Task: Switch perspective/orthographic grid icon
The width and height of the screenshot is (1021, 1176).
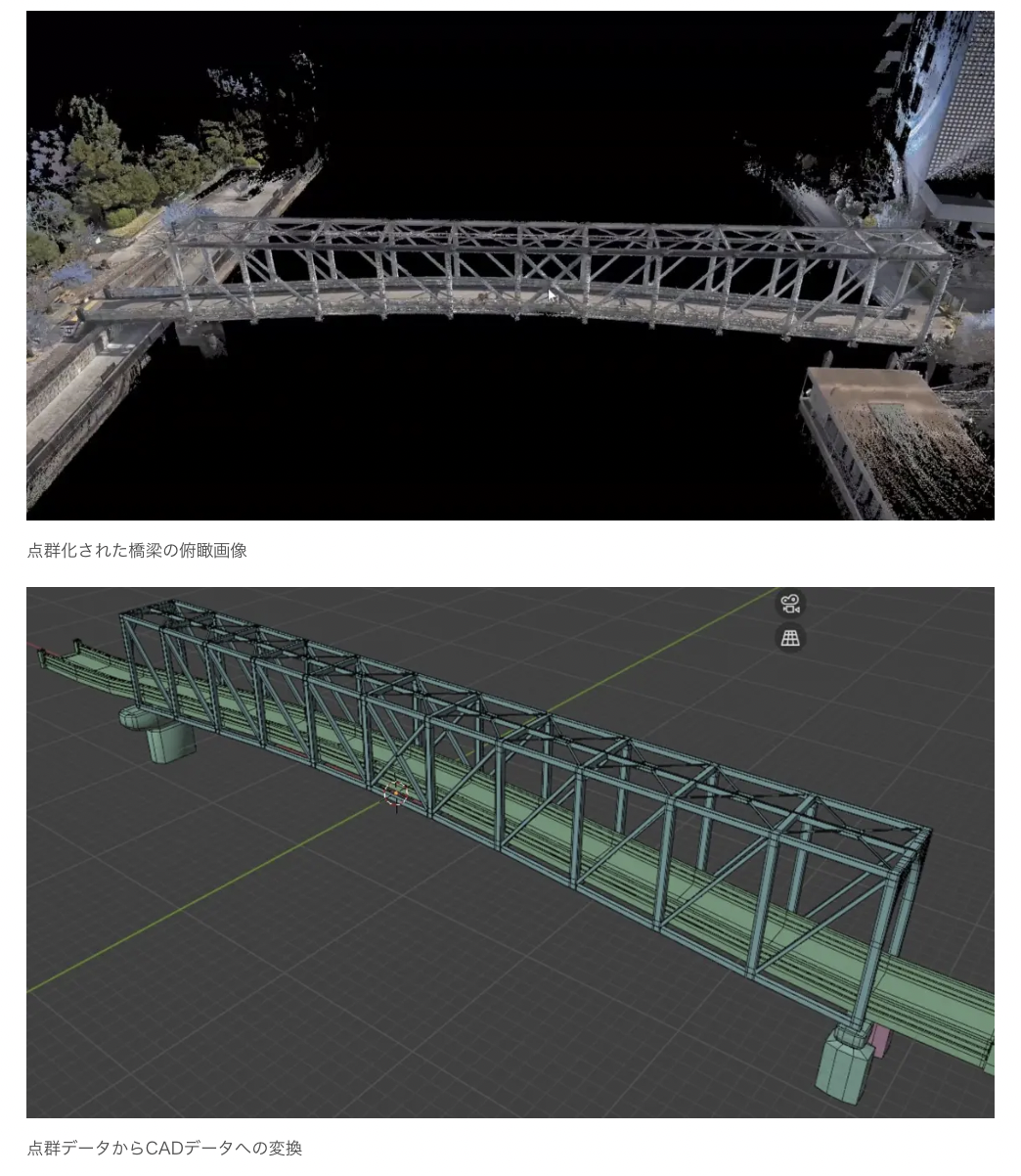Action: coord(790,639)
